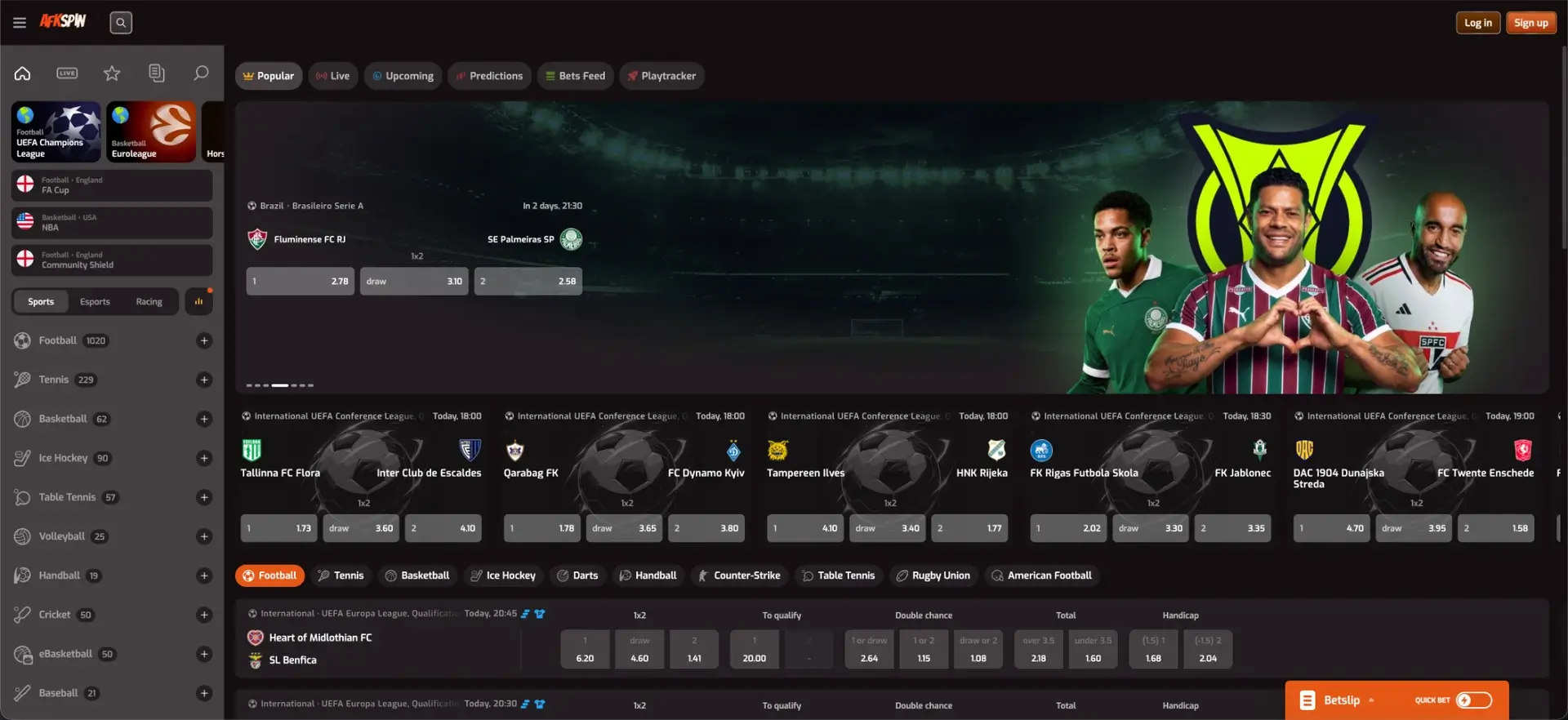Bet on Palmeiras win at 2.58
This screenshot has height=720, width=1568.
(528, 281)
